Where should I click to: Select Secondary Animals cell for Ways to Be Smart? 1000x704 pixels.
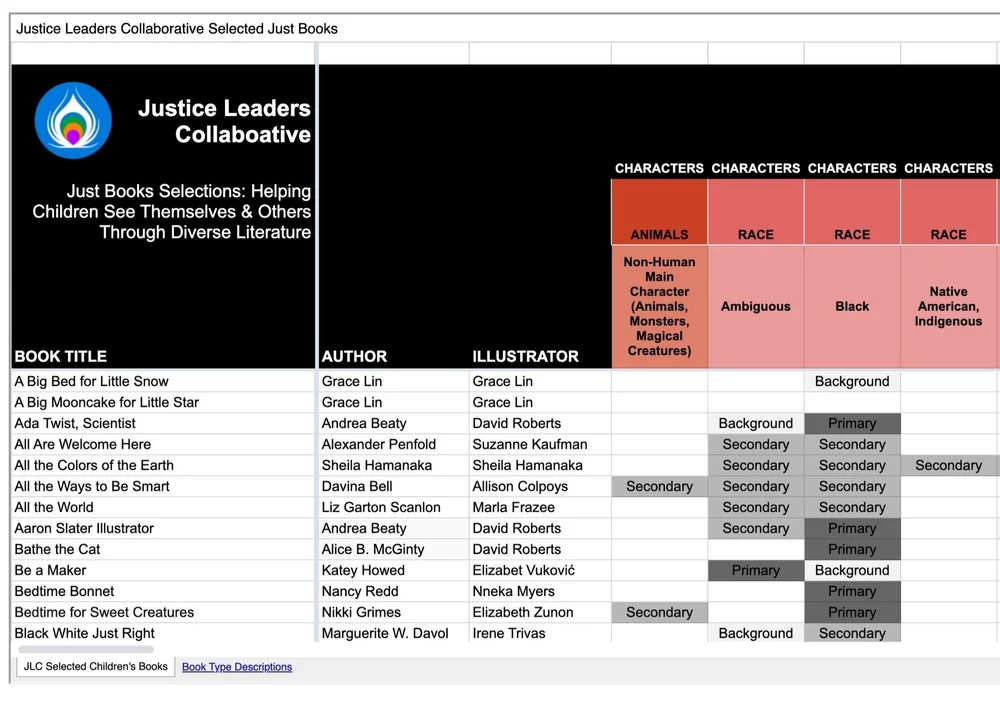659,487
